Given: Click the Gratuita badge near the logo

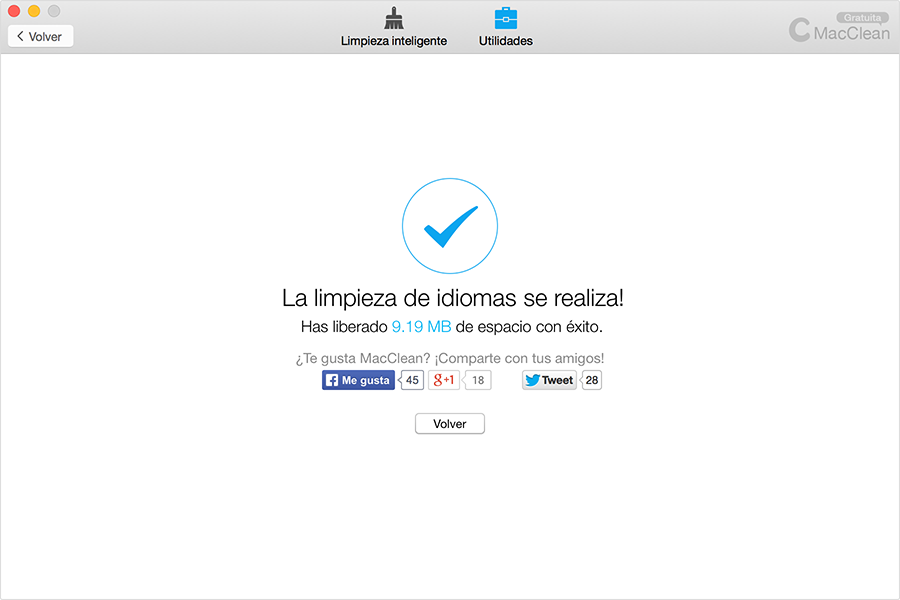Looking at the screenshot, I should tap(862, 16).
